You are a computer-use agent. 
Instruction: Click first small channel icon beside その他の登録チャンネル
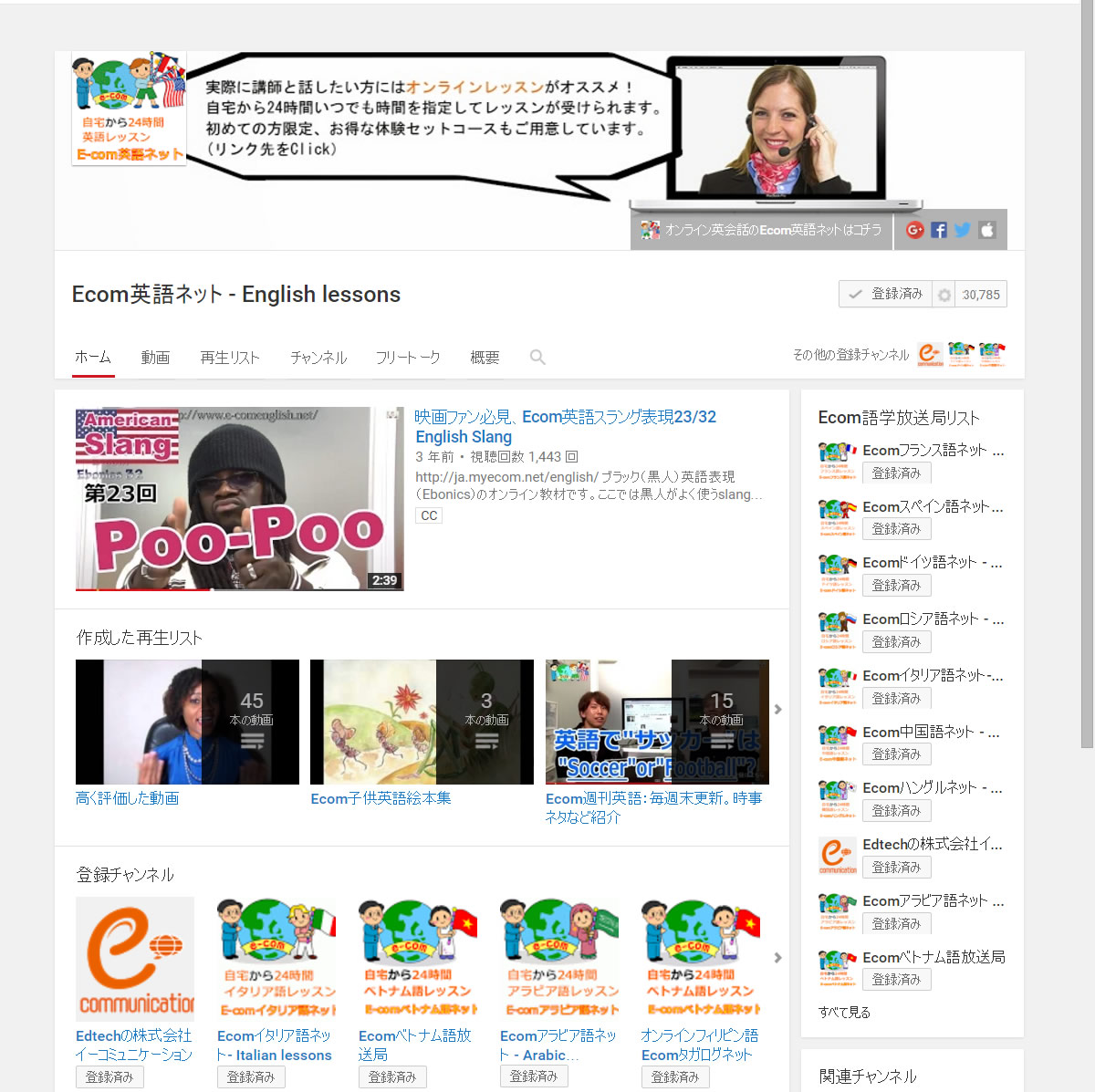[x=930, y=354]
